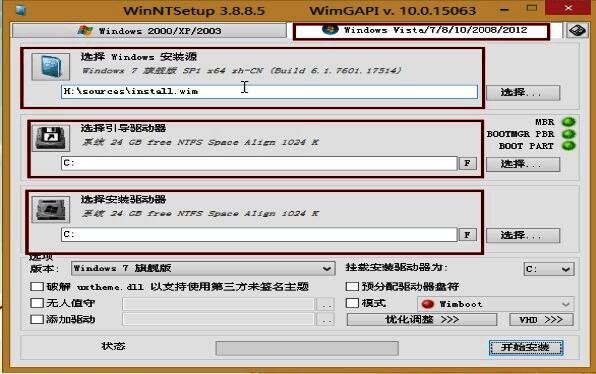Switch to Windows Vista/7/8/10/2008/2012 tab

click(x=422, y=31)
